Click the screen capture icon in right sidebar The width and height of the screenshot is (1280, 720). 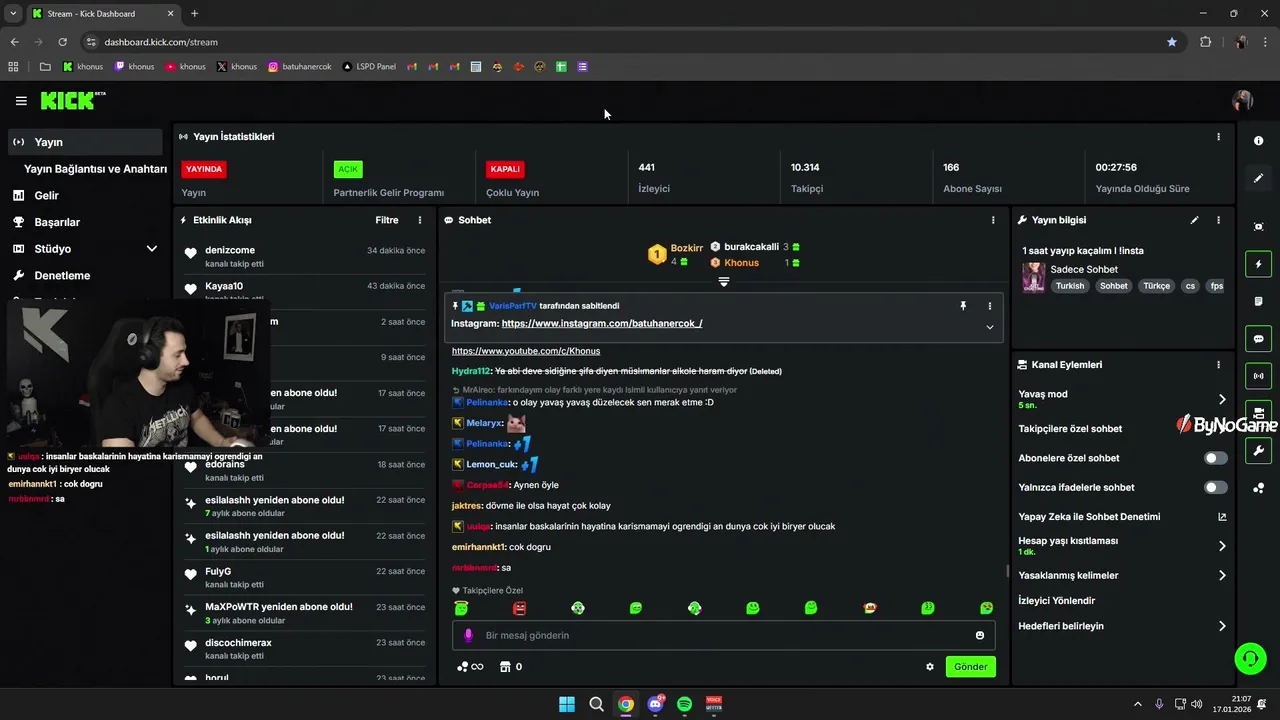[1258, 227]
